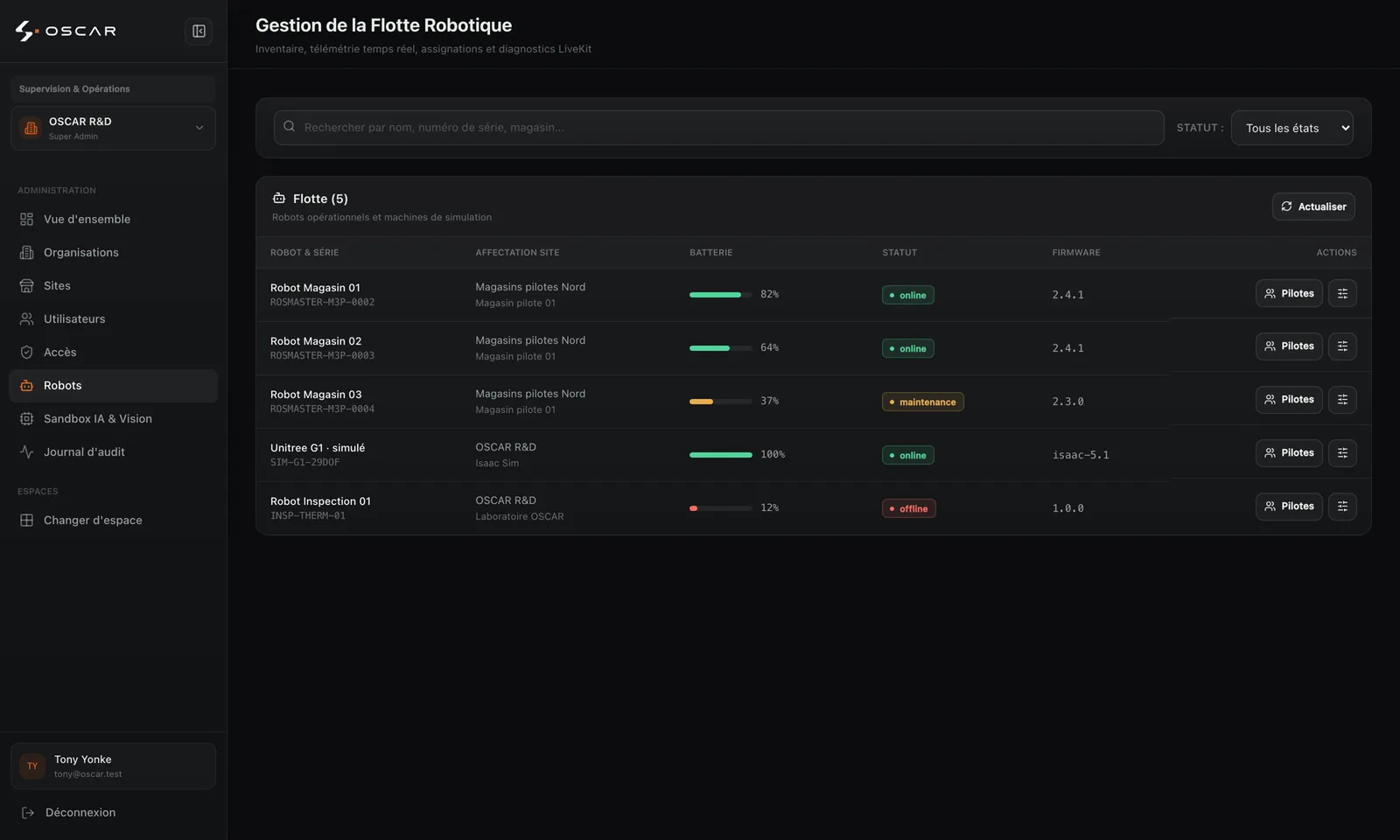
Task: Select Robots in the sidebar
Action: 113,386
